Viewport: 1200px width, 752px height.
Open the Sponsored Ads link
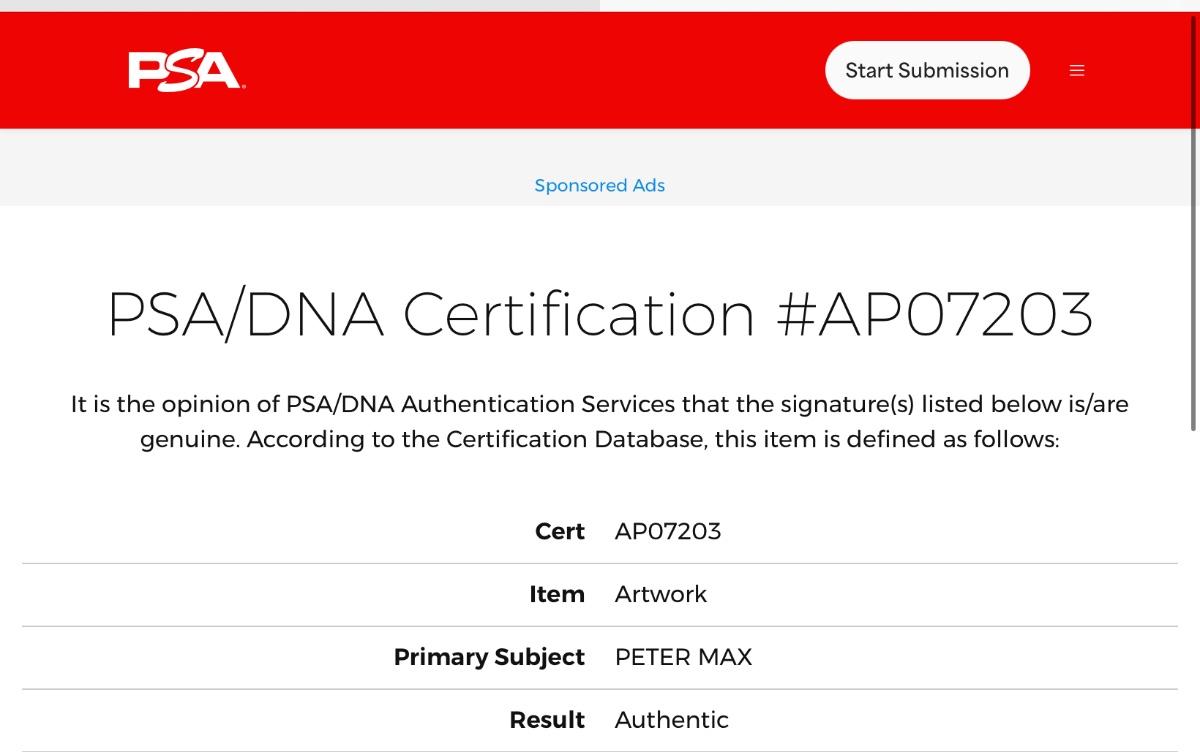click(x=600, y=186)
